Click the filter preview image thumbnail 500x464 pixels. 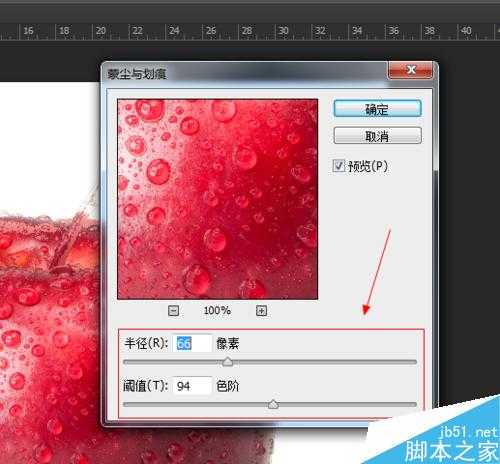218,199
